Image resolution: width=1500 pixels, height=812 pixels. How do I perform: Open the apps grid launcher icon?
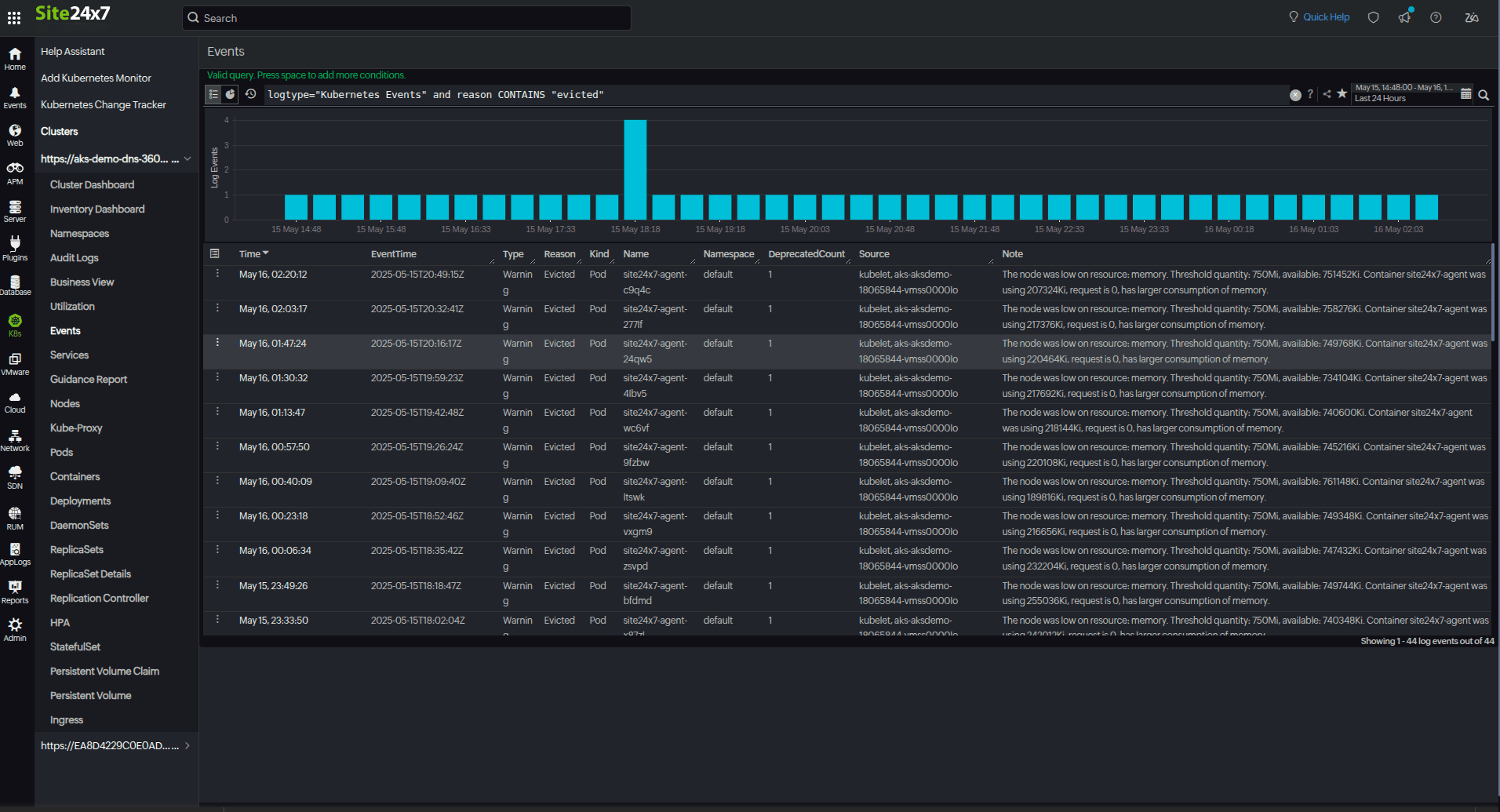[14, 17]
